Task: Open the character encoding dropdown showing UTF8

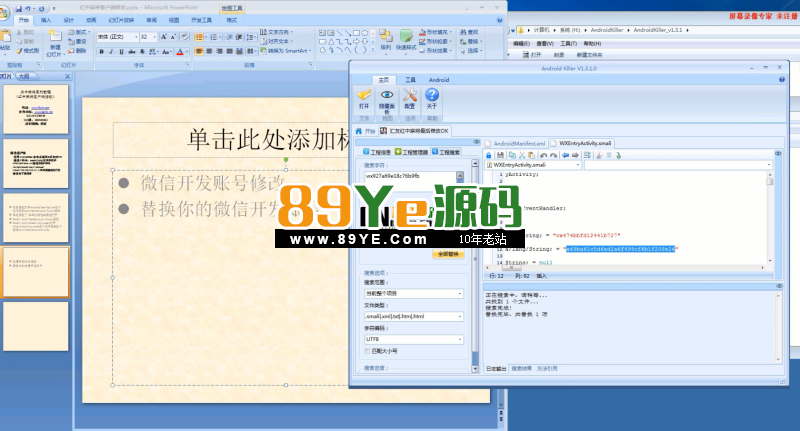Action: (x=413, y=339)
